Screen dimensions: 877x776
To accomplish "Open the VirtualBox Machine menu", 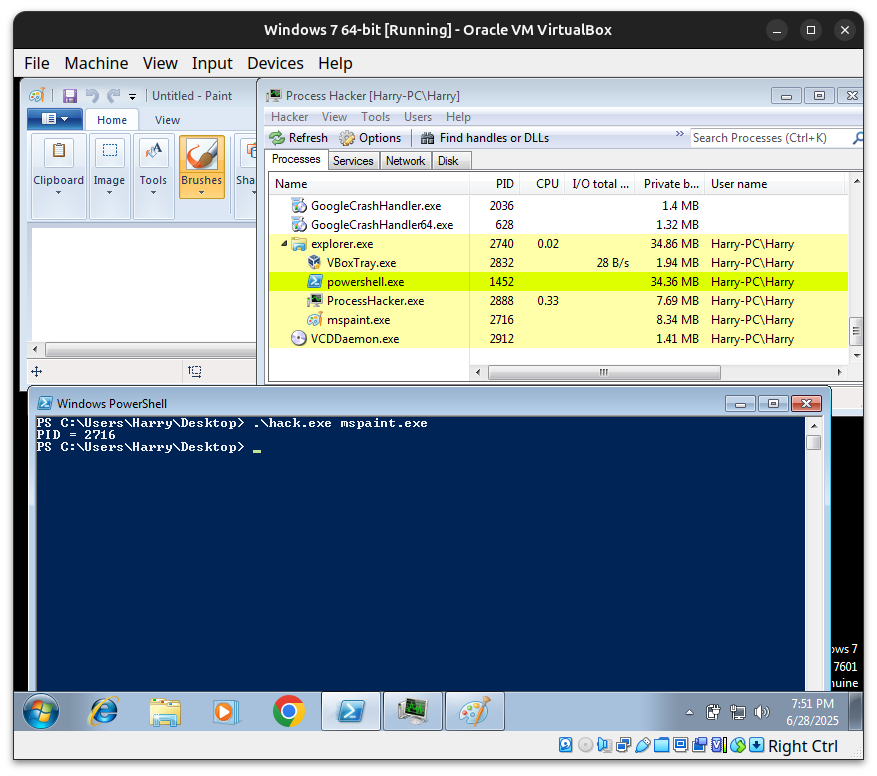I will click(x=96, y=63).
